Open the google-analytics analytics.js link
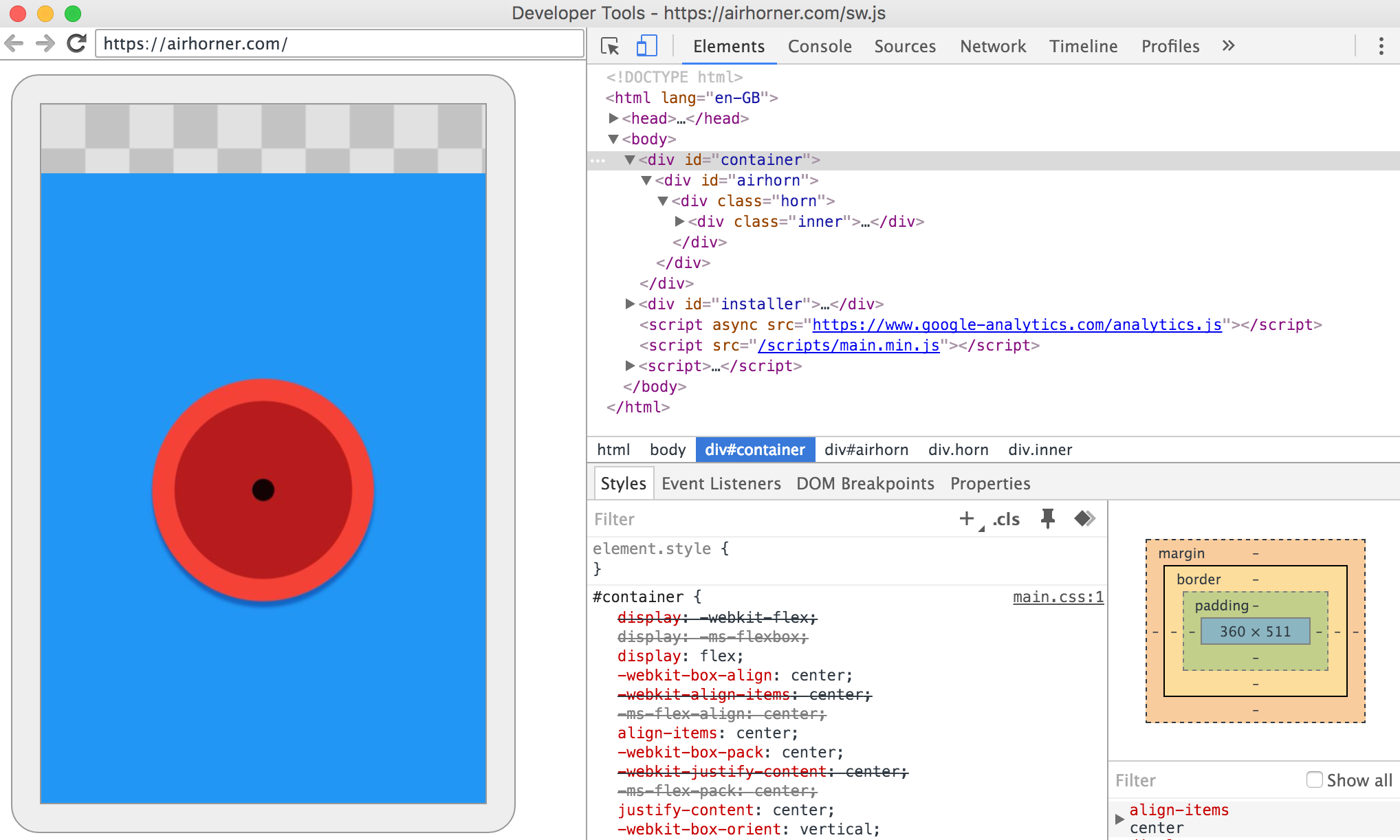This screenshot has width=1400, height=840. click(x=1017, y=324)
